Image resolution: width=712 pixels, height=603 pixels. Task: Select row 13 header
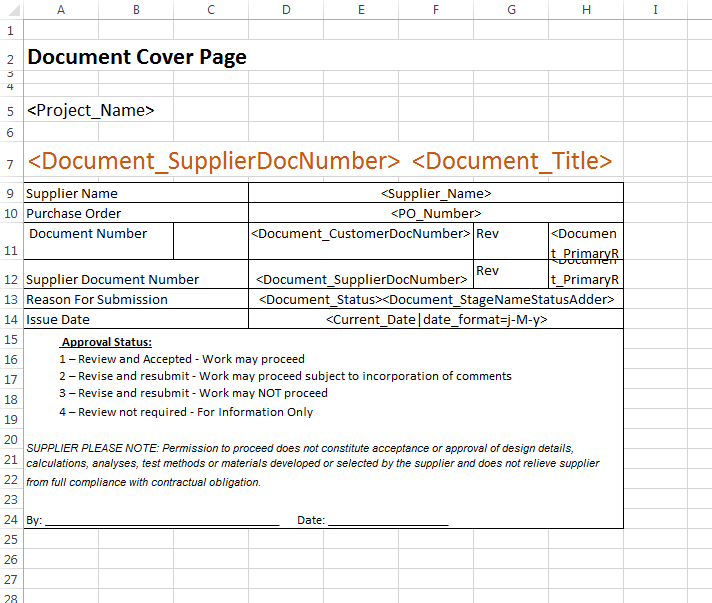pos(11,299)
